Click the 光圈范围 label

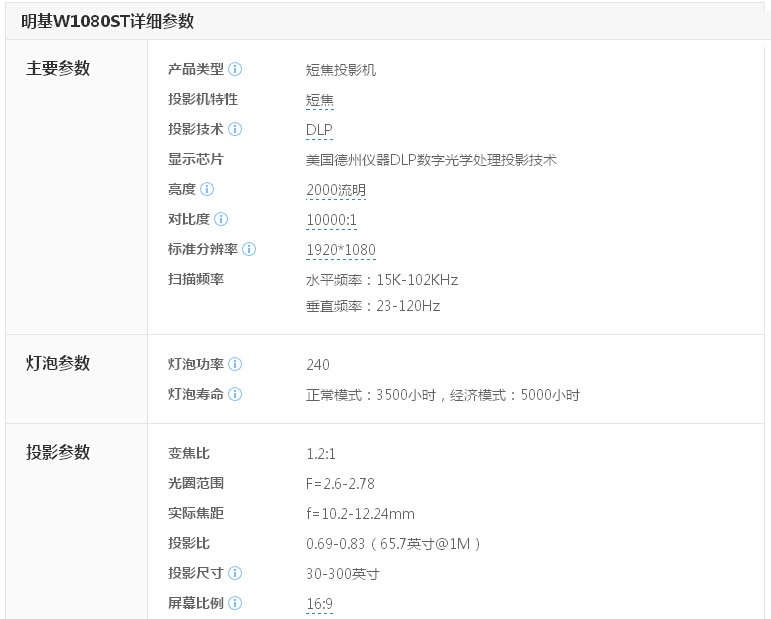tap(196, 483)
